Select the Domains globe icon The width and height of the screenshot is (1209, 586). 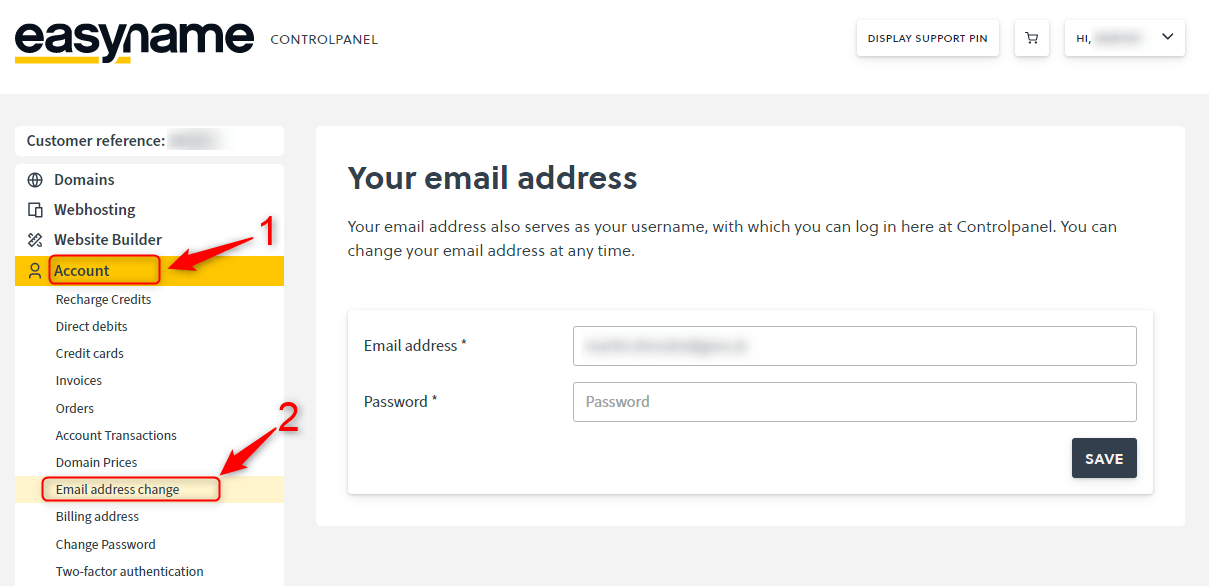(33, 179)
